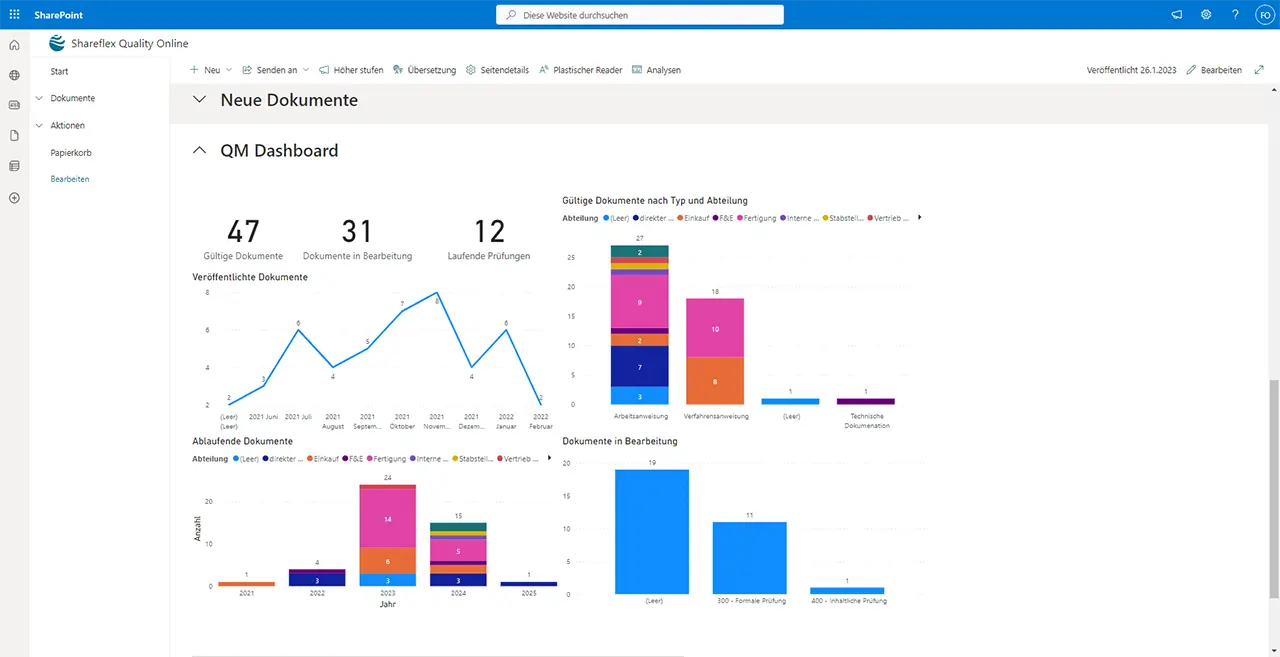Click the create plus icon in left rail
Viewport: 1280px width, 657px height.
(14, 198)
